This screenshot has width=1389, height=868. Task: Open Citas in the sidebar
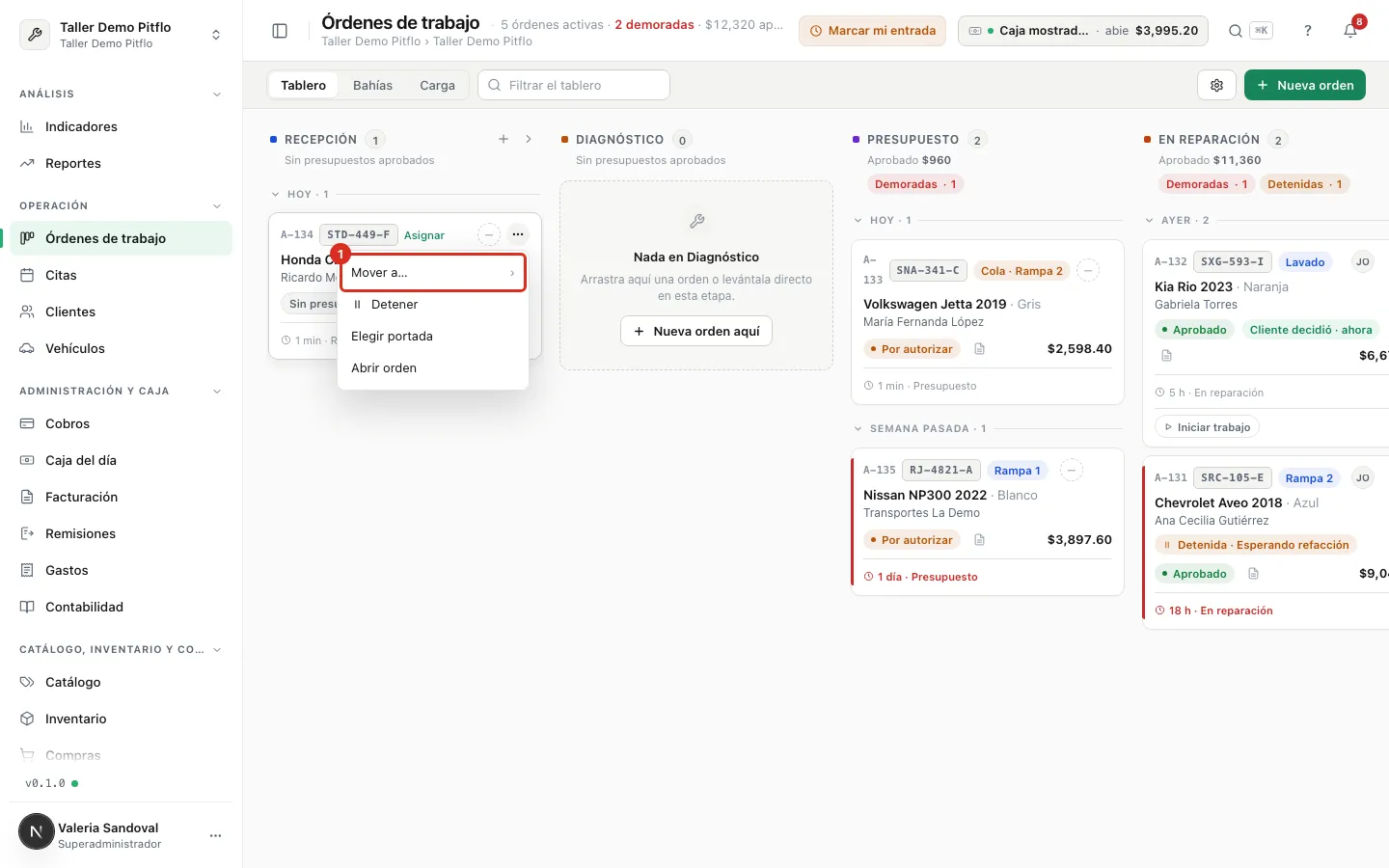tap(121, 275)
